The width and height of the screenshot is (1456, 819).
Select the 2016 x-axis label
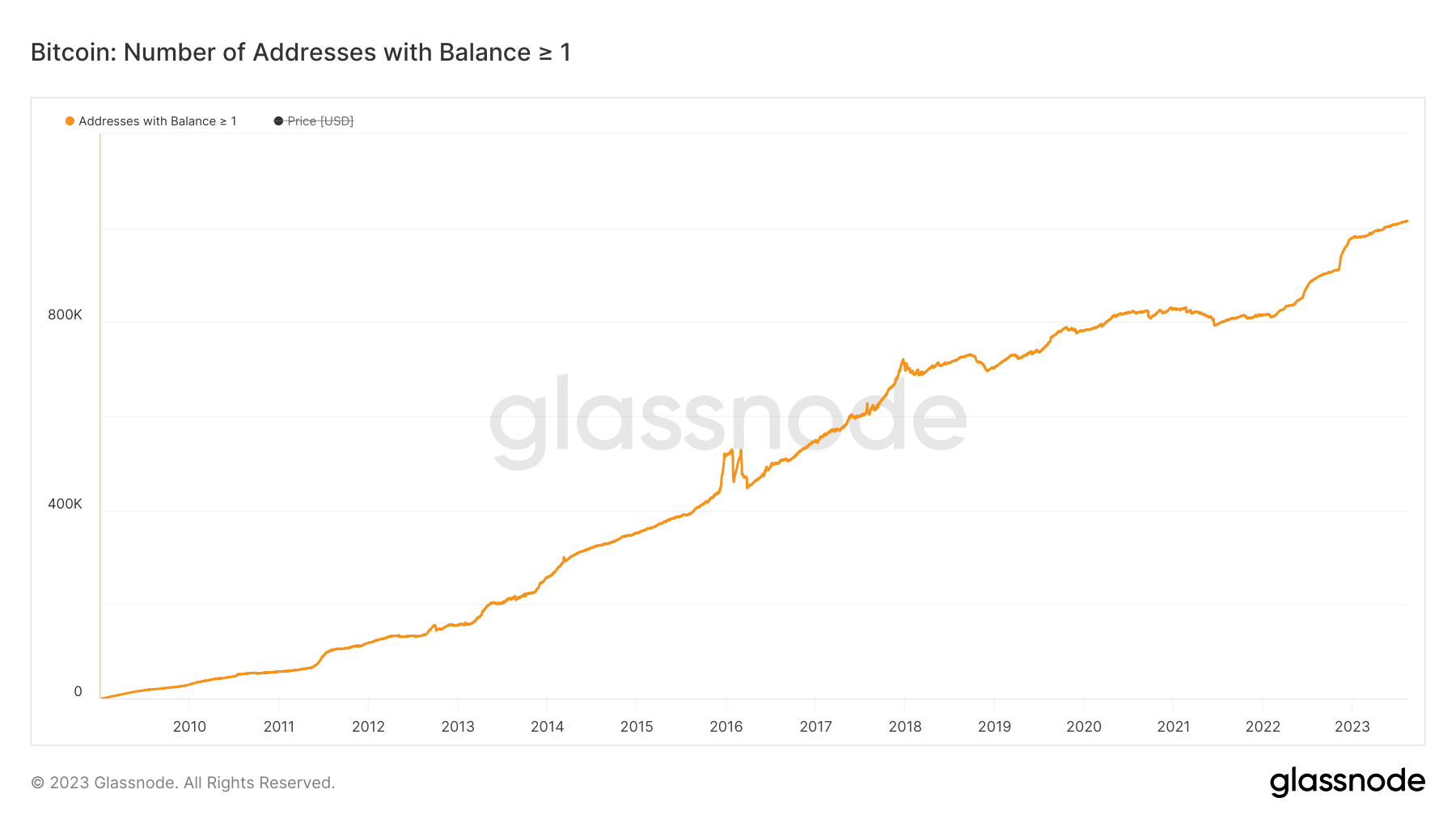coord(726,726)
